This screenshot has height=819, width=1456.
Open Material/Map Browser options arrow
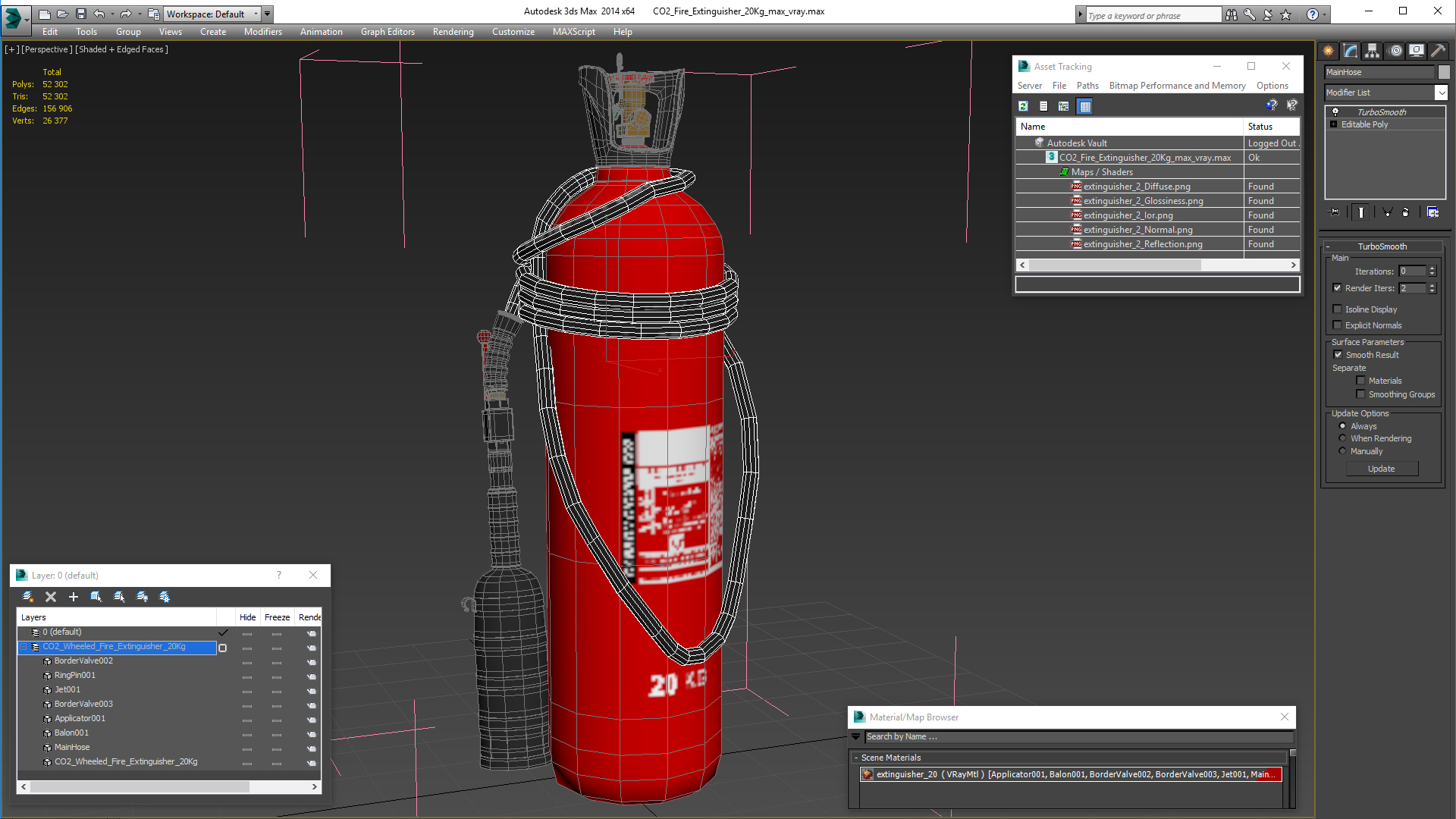tap(856, 737)
